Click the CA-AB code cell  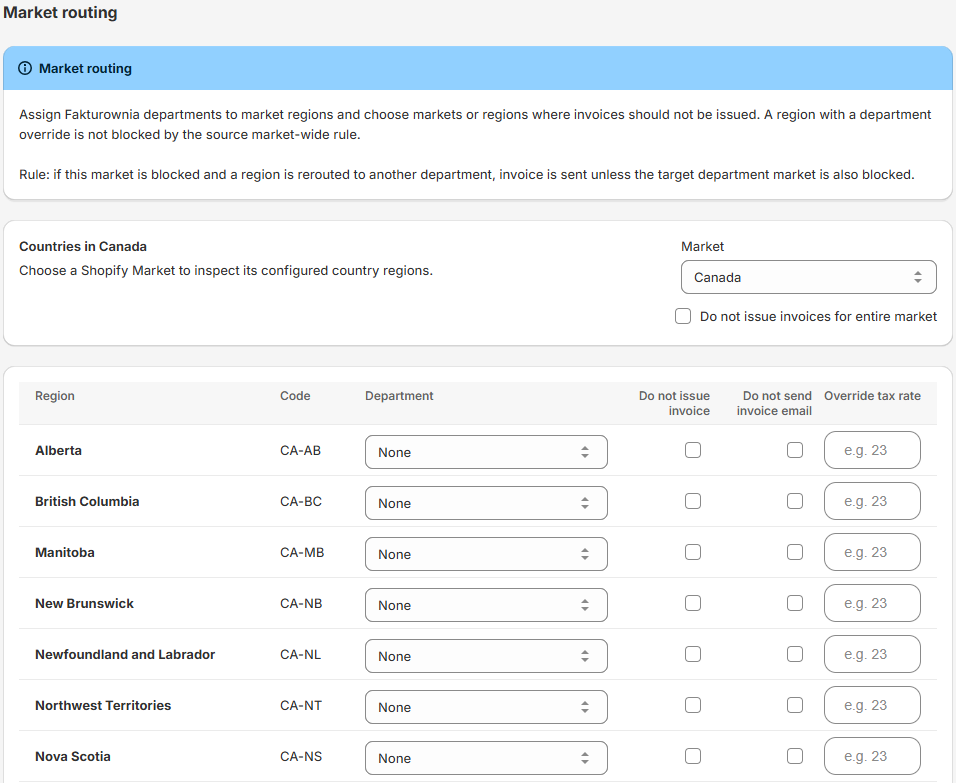[x=301, y=450]
